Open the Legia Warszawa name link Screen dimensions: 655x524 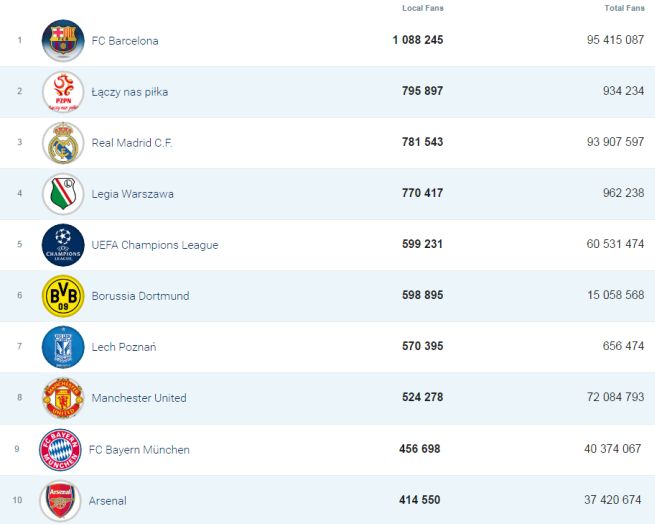pyautogui.click(x=132, y=194)
